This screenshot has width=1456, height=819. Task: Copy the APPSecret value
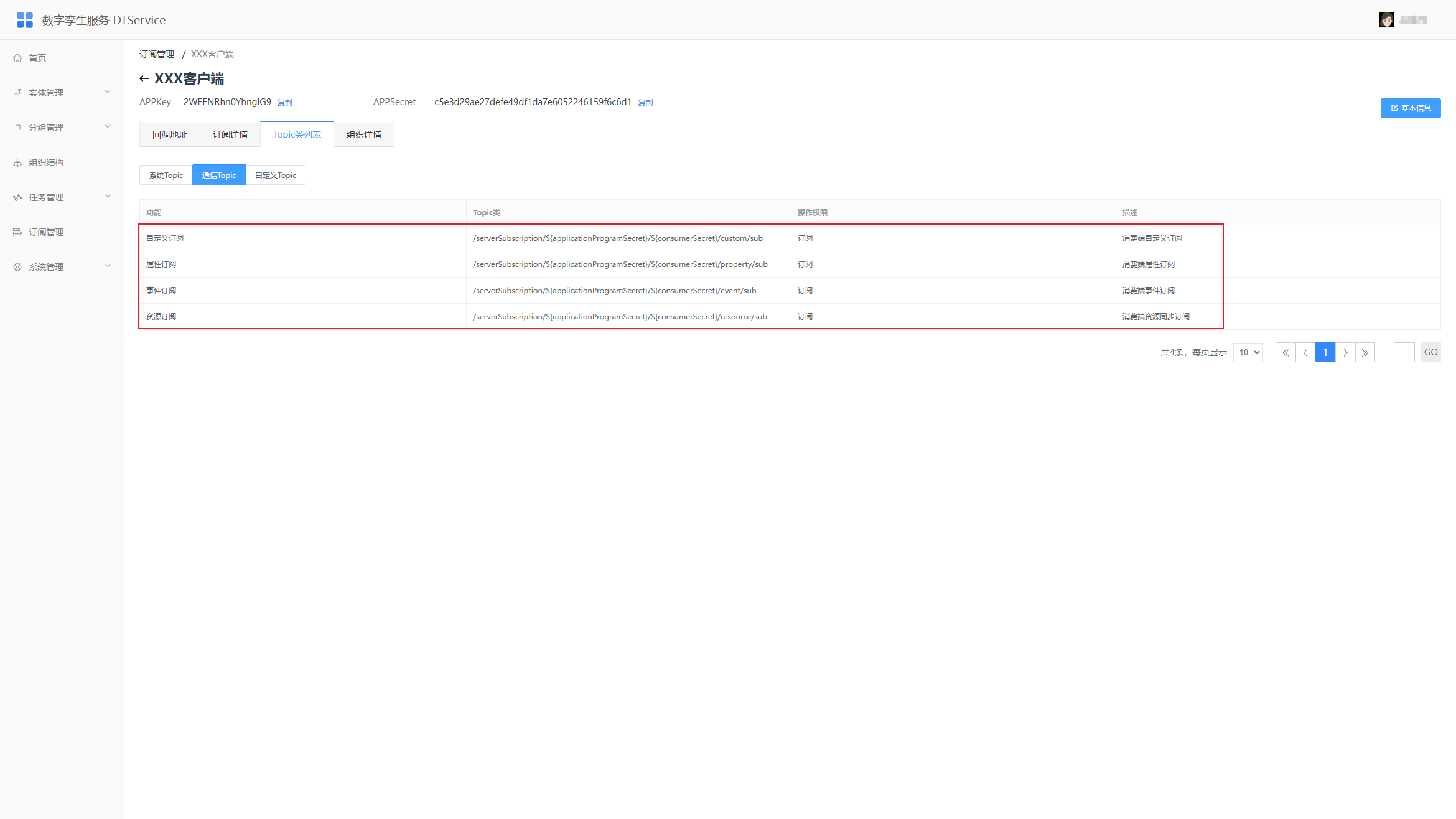[646, 103]
